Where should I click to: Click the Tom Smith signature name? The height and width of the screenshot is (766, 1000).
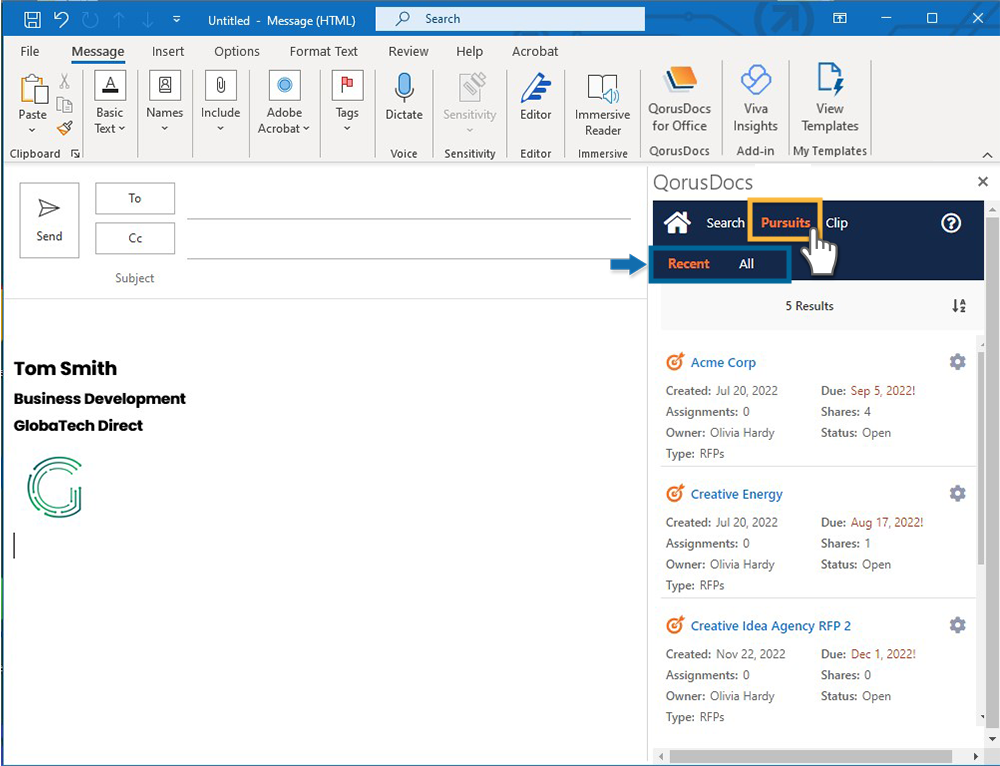pyautogui.click(x=66, y=369)
